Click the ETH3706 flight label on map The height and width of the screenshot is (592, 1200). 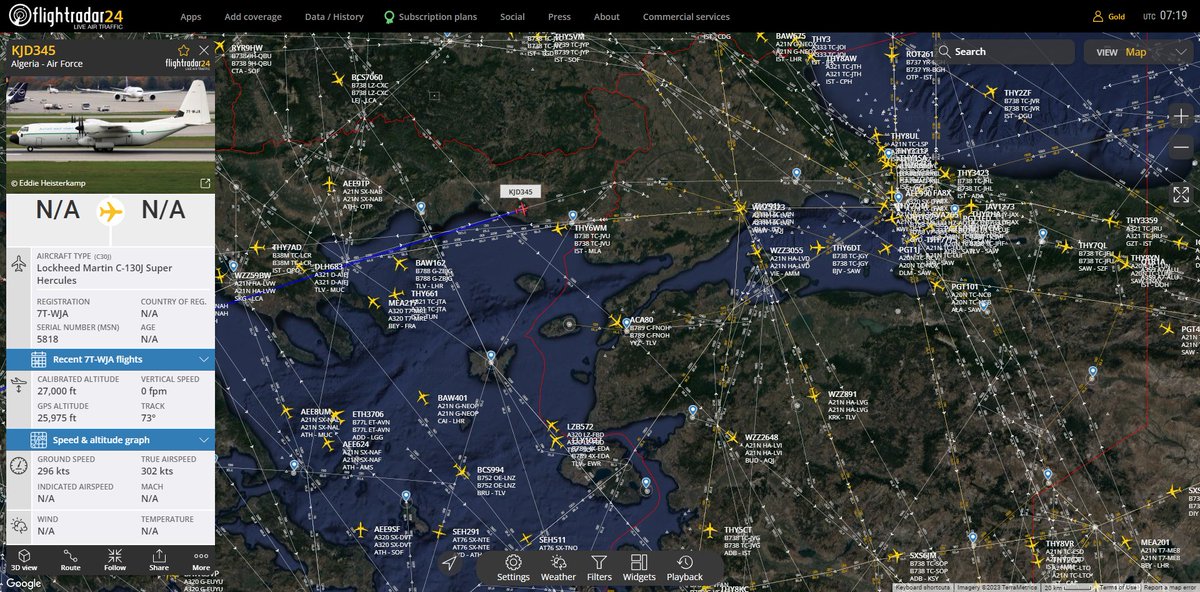(368, 414)
